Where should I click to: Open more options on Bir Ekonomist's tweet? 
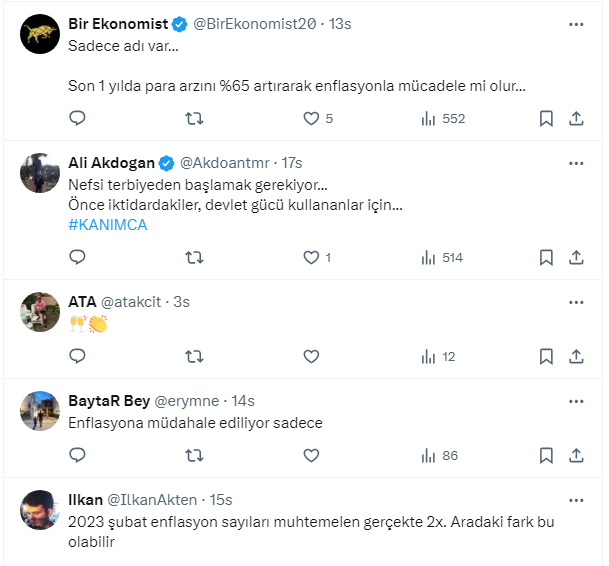[x=577, y=23]
